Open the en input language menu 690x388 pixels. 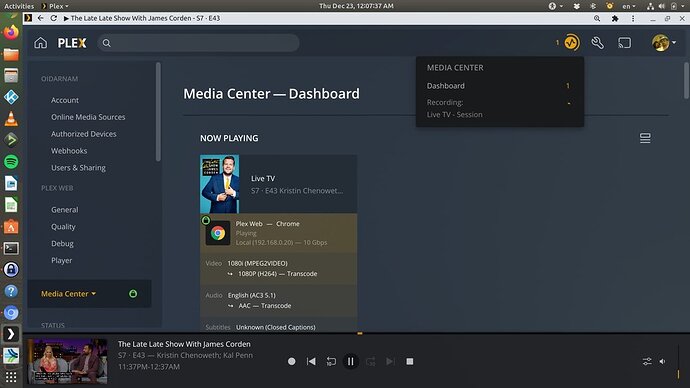coord(628,6)
